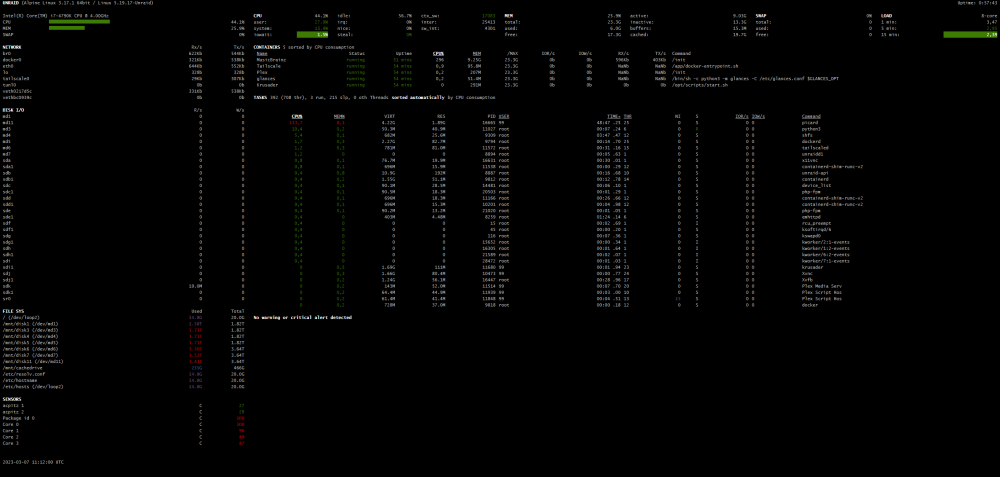Image resolution: width=1000 pixels, height=477 pixels.
Task: Click the SENSORS section header
Action: pyautogui.click(x=12, y=399)
